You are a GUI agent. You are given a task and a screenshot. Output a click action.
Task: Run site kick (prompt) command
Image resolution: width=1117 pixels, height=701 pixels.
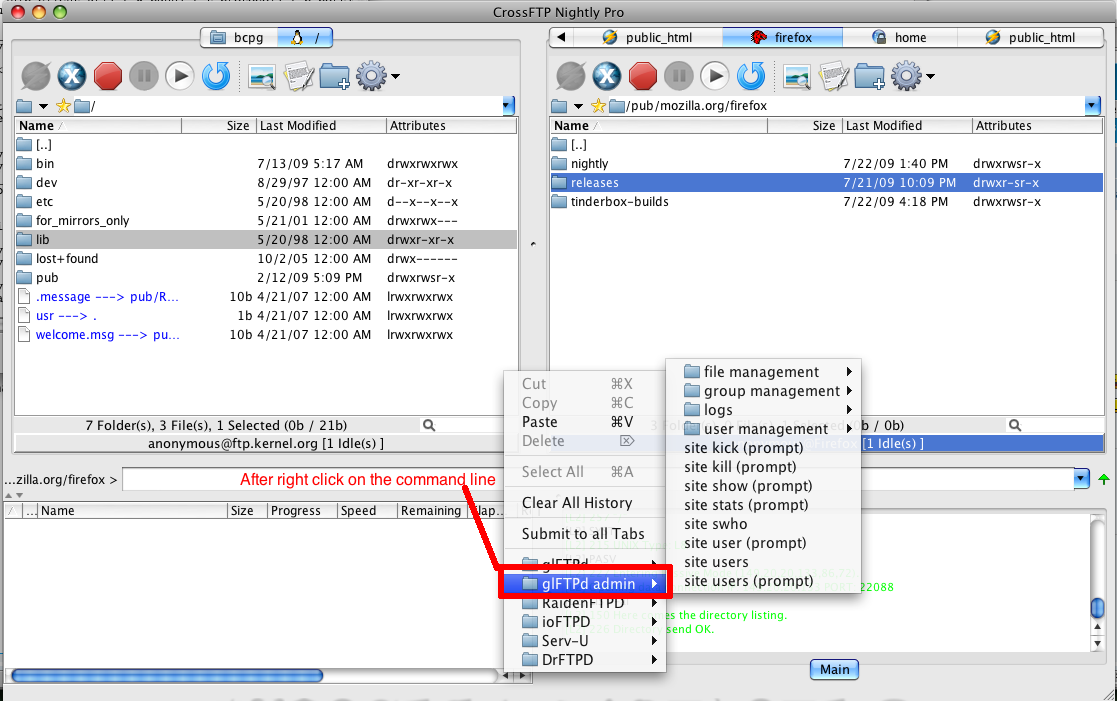763,448
